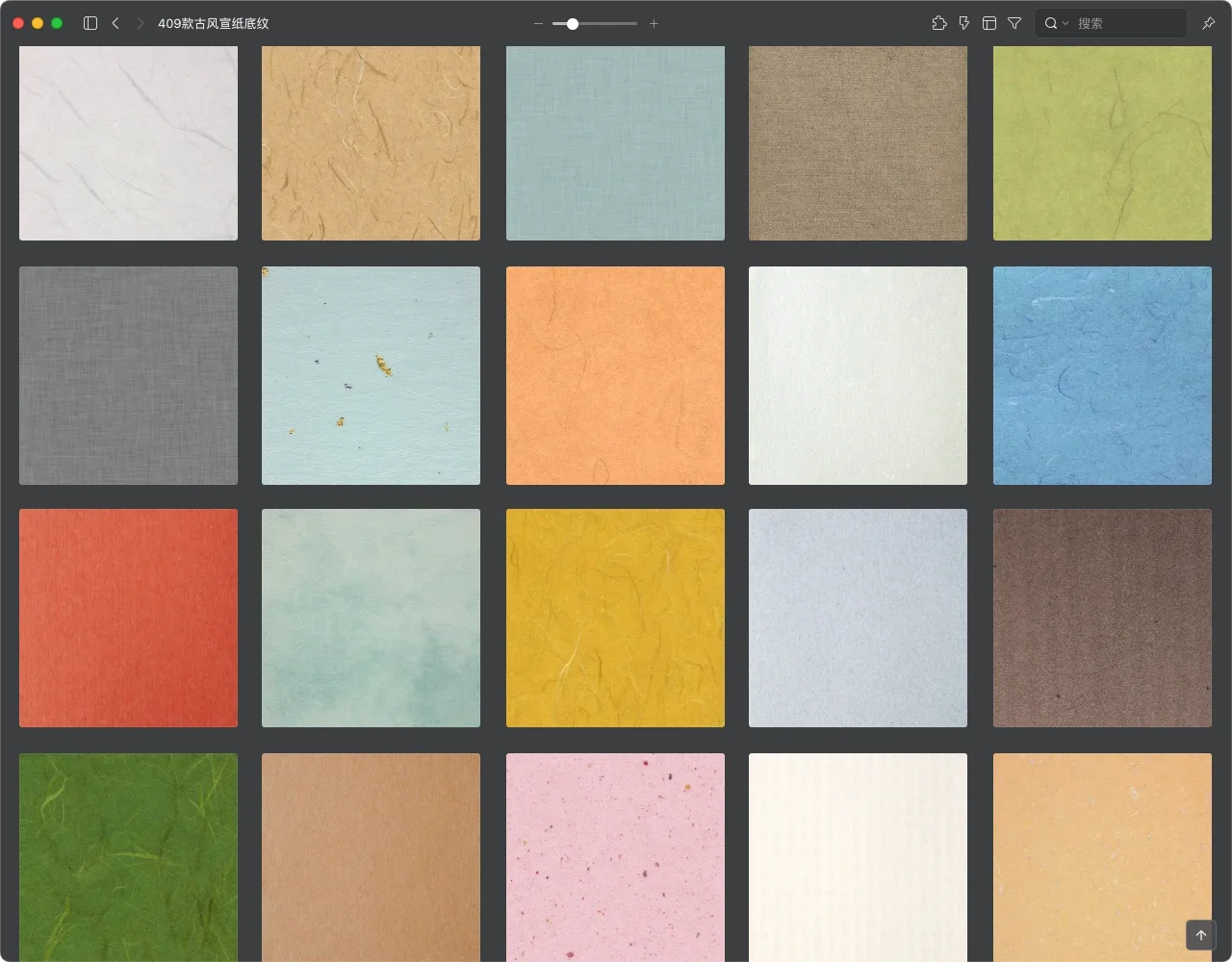1232x962 pixels.
Task: Click the thumbnail zoom slider handle
Action: (573, 23)
